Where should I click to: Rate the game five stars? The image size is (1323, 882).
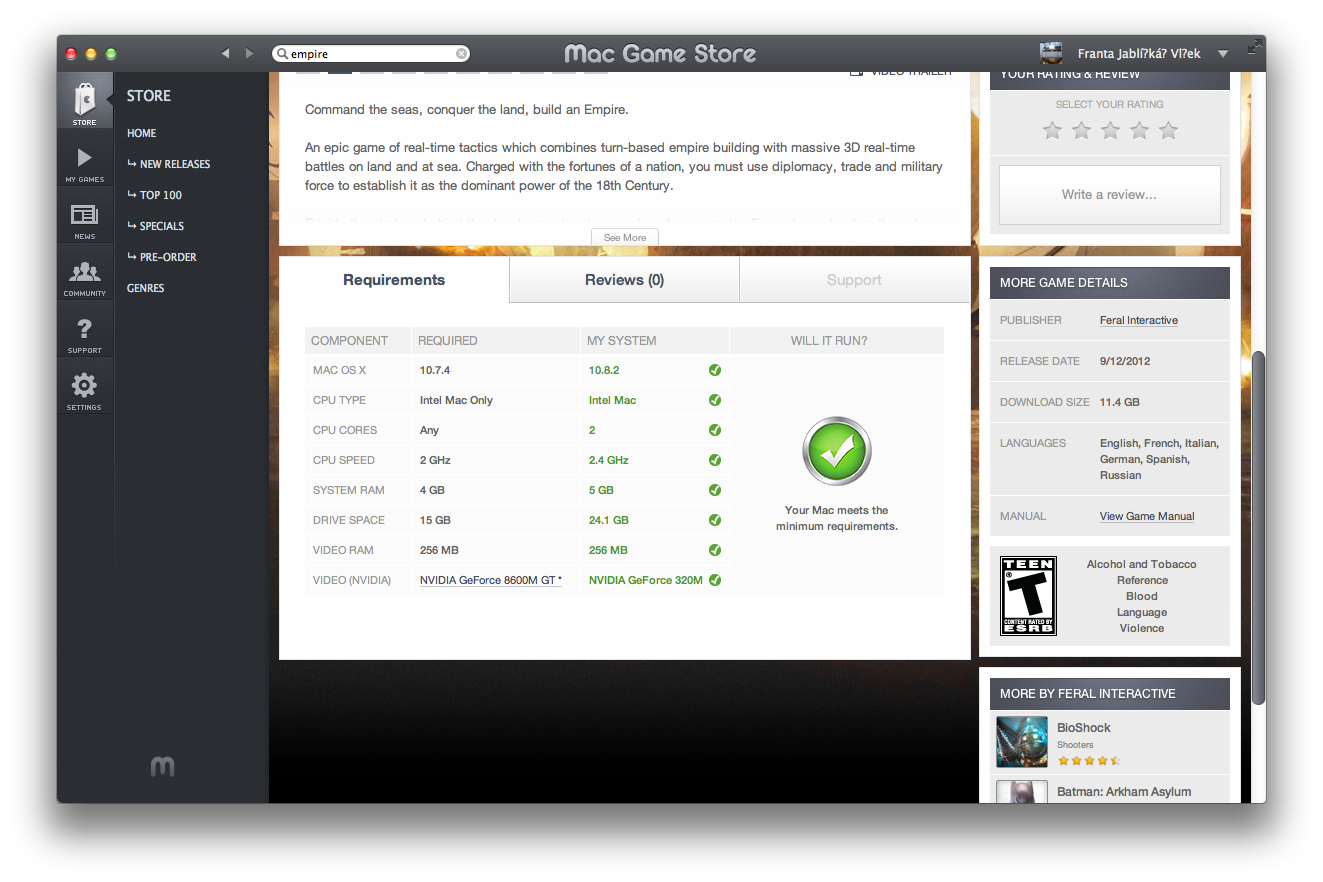click(1168, 130)
